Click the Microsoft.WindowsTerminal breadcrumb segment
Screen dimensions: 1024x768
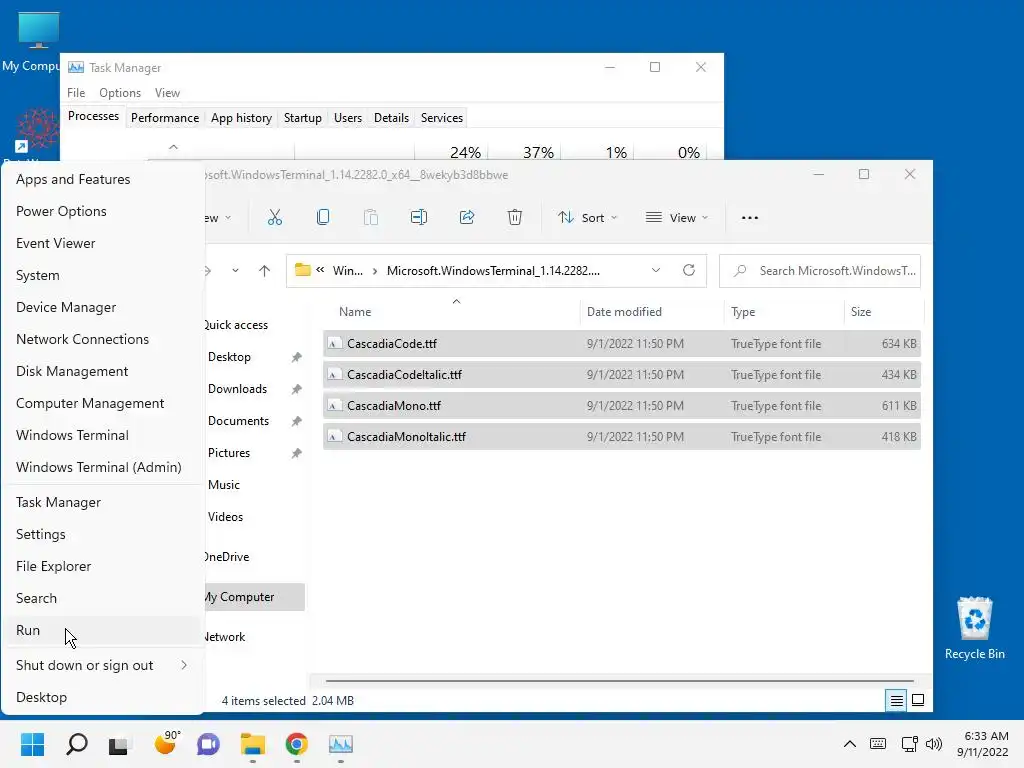(x=493, y=270)
